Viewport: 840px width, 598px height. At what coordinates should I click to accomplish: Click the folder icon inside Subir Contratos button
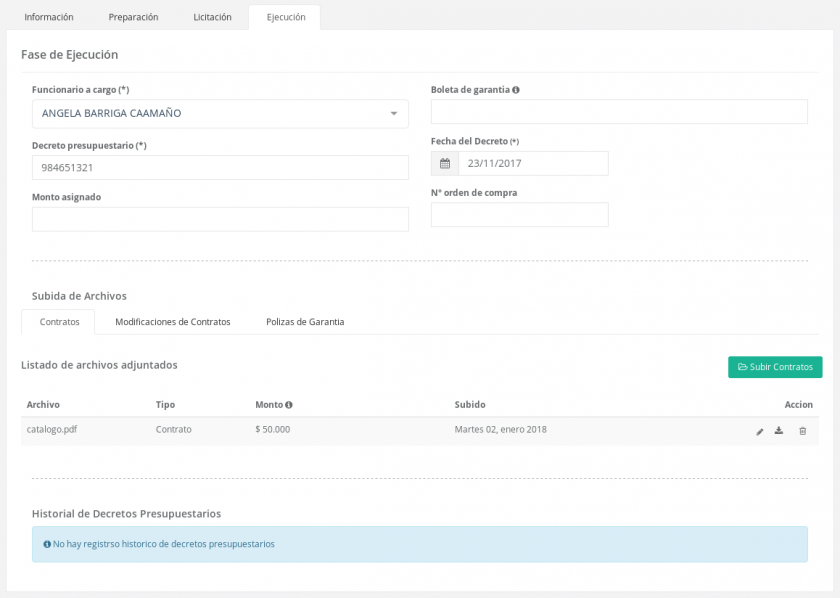741,367
